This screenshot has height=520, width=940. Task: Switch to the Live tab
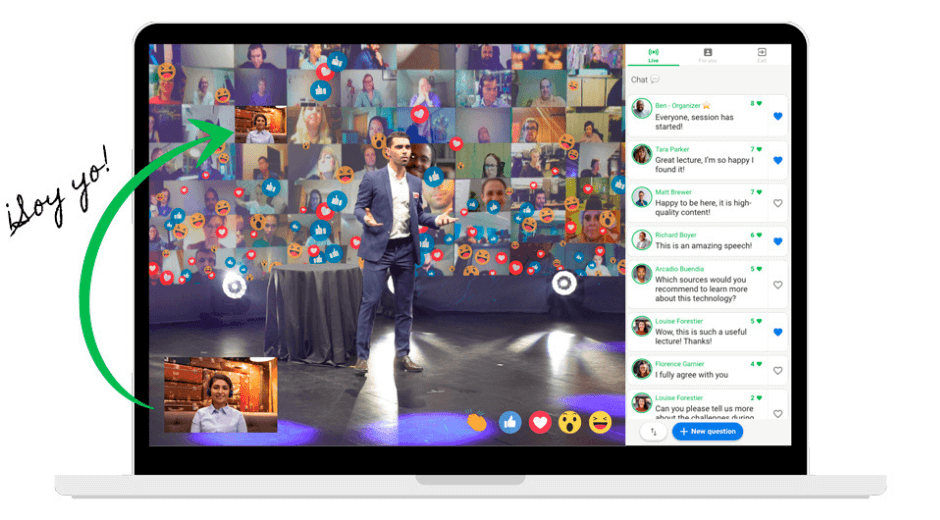point(653,55)
